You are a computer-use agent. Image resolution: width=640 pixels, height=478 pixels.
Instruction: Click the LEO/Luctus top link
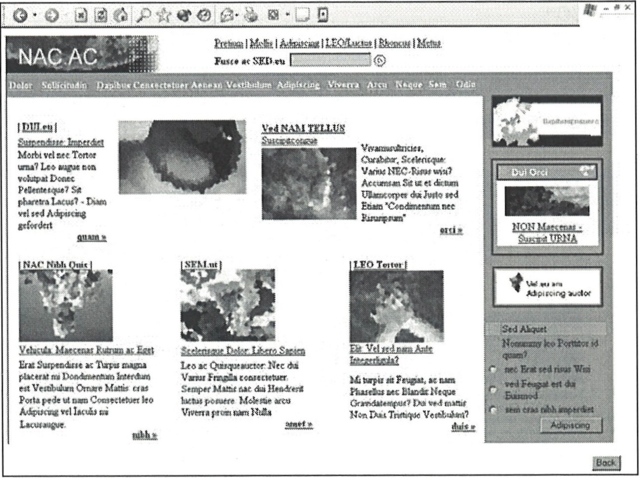click(349, 43)
